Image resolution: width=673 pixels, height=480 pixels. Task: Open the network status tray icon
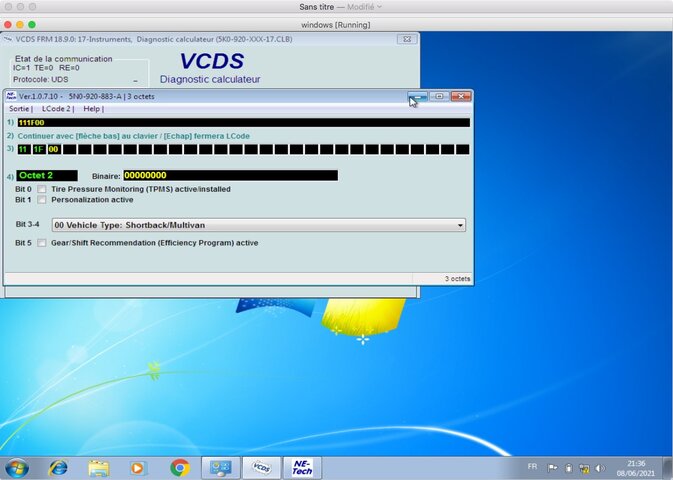click(x=584, y=468)
